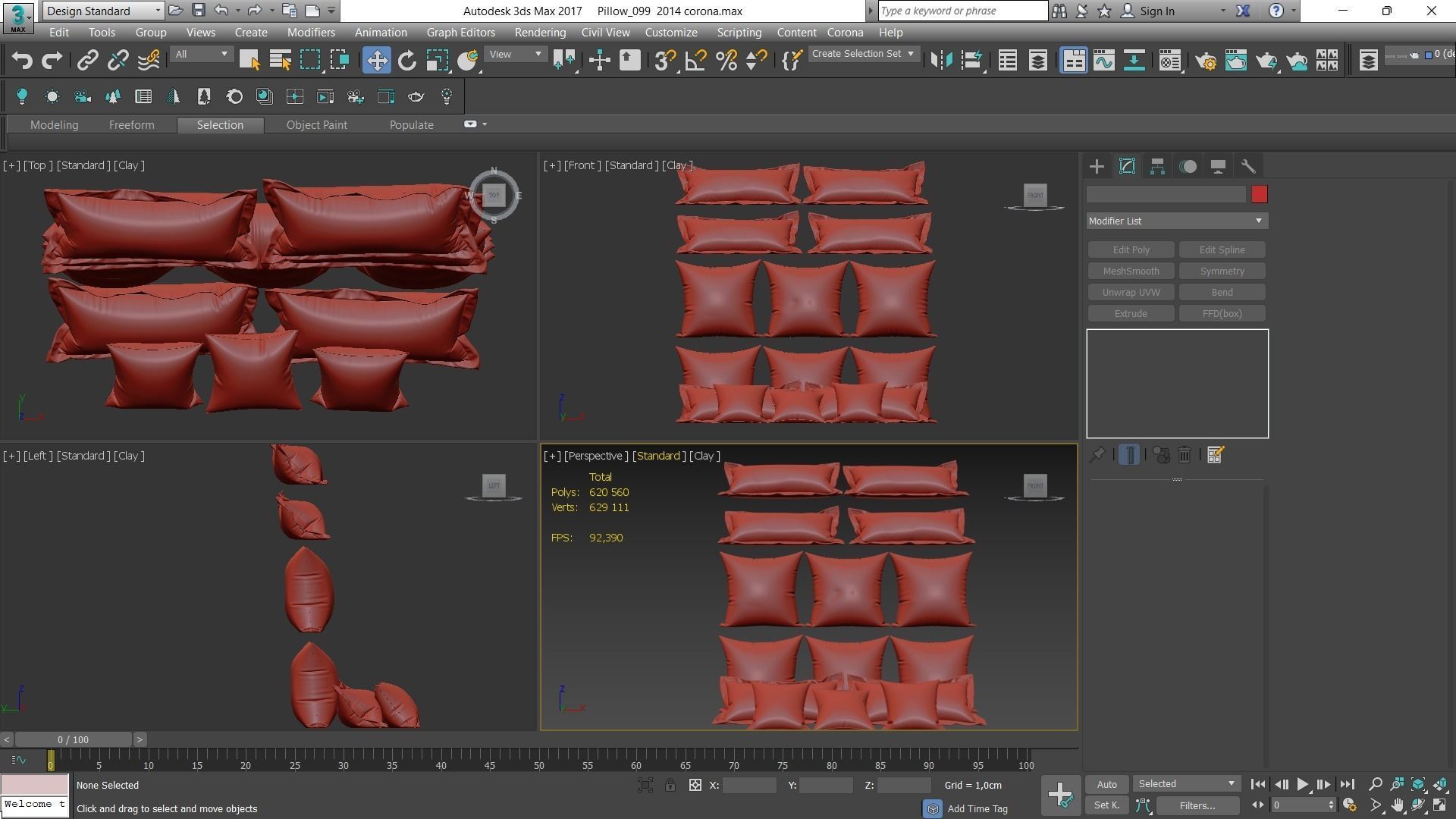
Task: Activate the Select and Rotate tool
Action: [x=407, y=61]
